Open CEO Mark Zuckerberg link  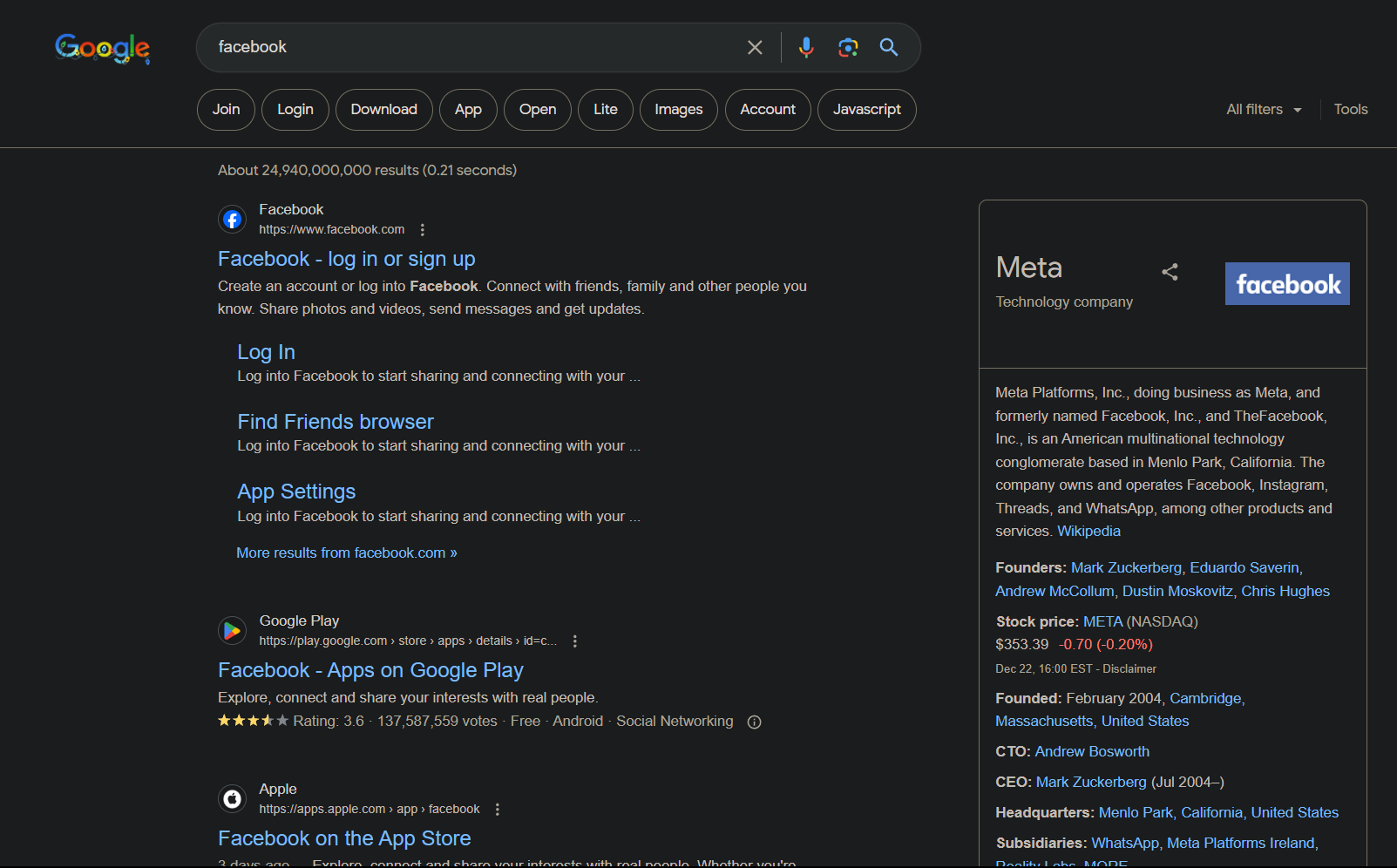(x=1091, y=782)
